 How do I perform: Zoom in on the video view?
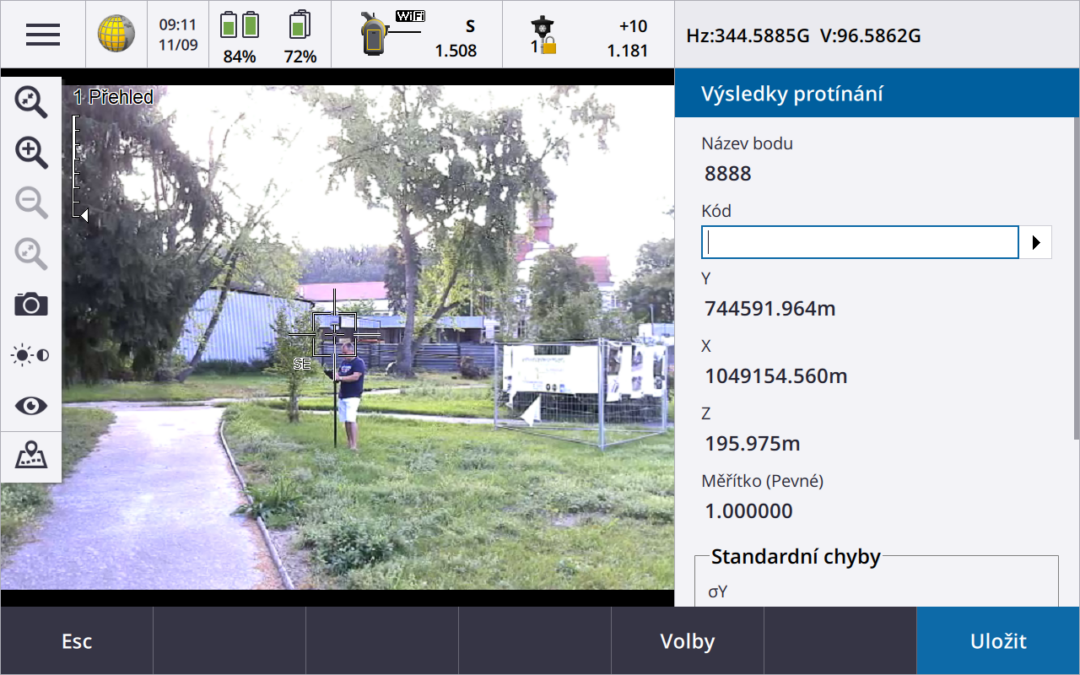coord(31,152)
